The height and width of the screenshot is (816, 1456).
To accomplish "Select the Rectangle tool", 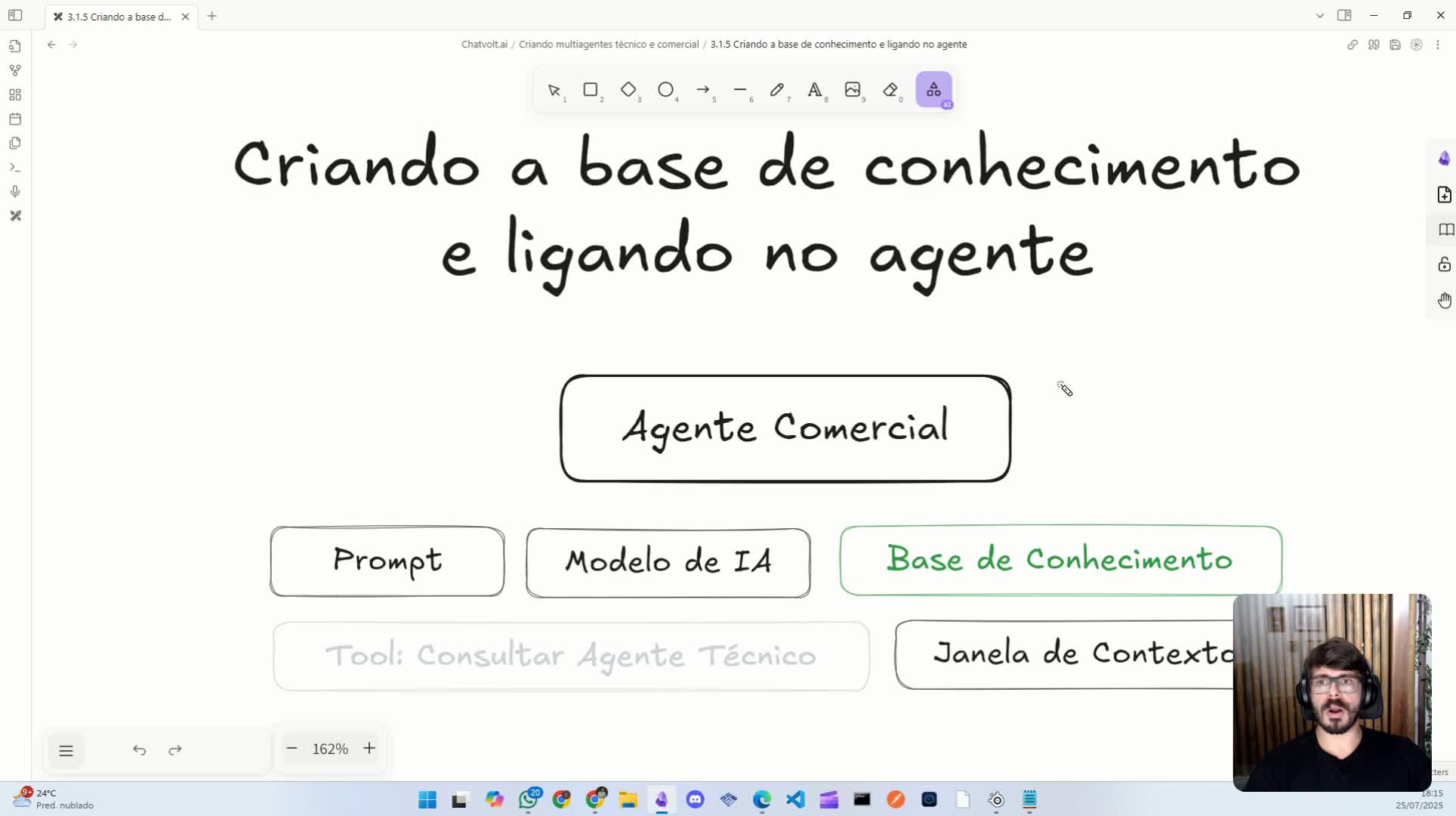I will tap(591, 90).
